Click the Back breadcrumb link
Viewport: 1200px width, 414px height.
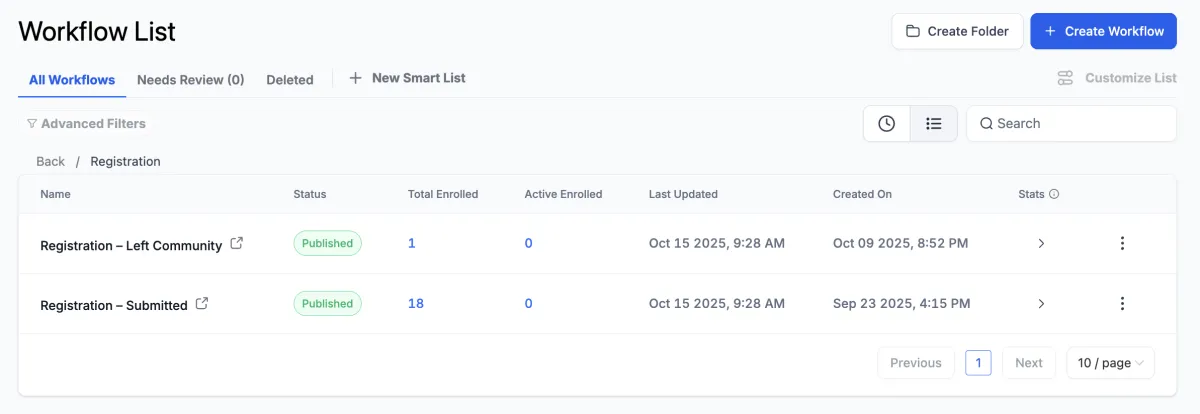[x=50, y=161]
